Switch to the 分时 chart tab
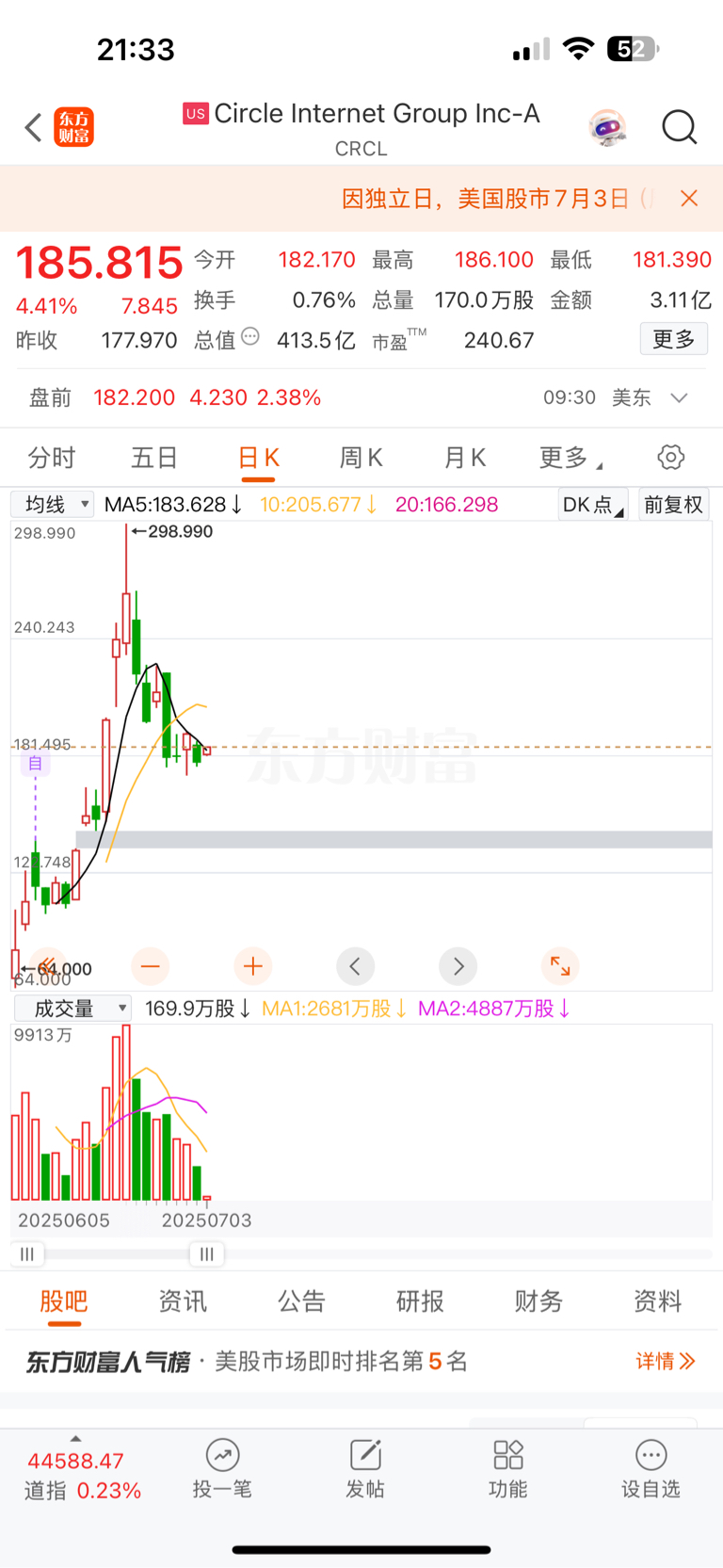The width and height of the screenshot is (723, 1568). (x=52, y=459)
